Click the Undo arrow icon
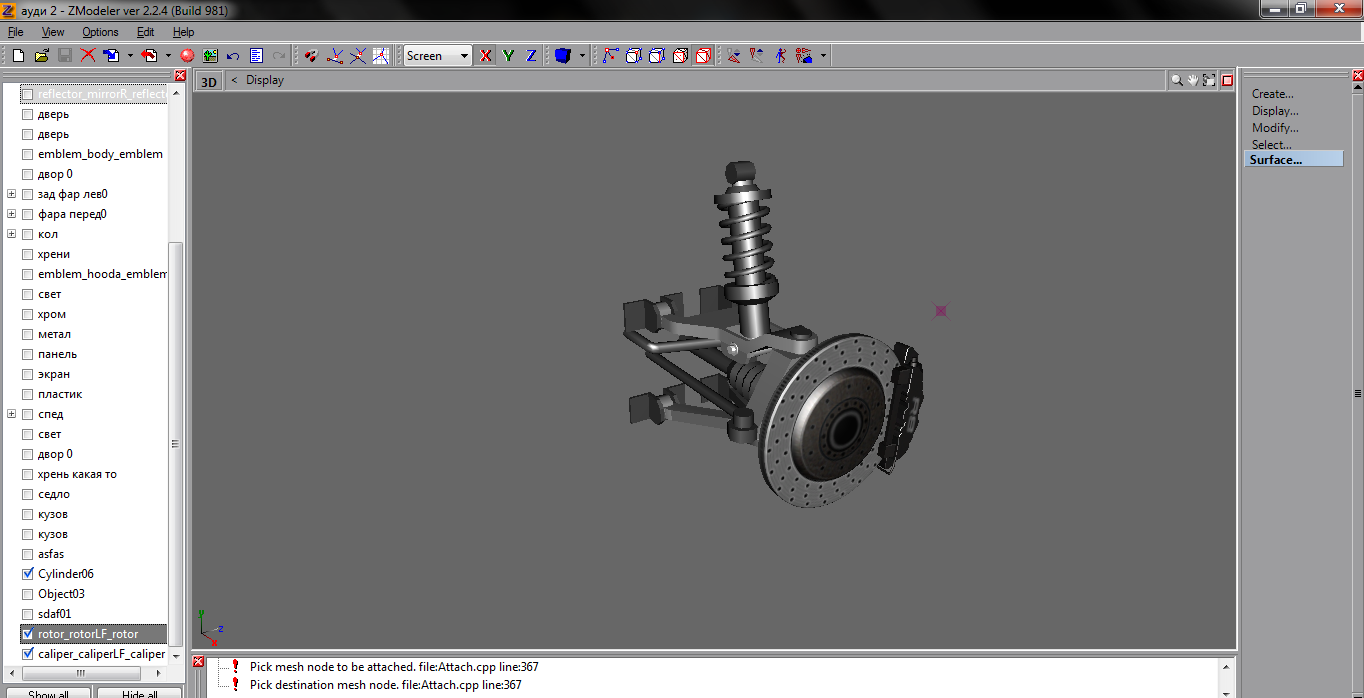This screenshot has height=698, width=1364. coord(233,56)
